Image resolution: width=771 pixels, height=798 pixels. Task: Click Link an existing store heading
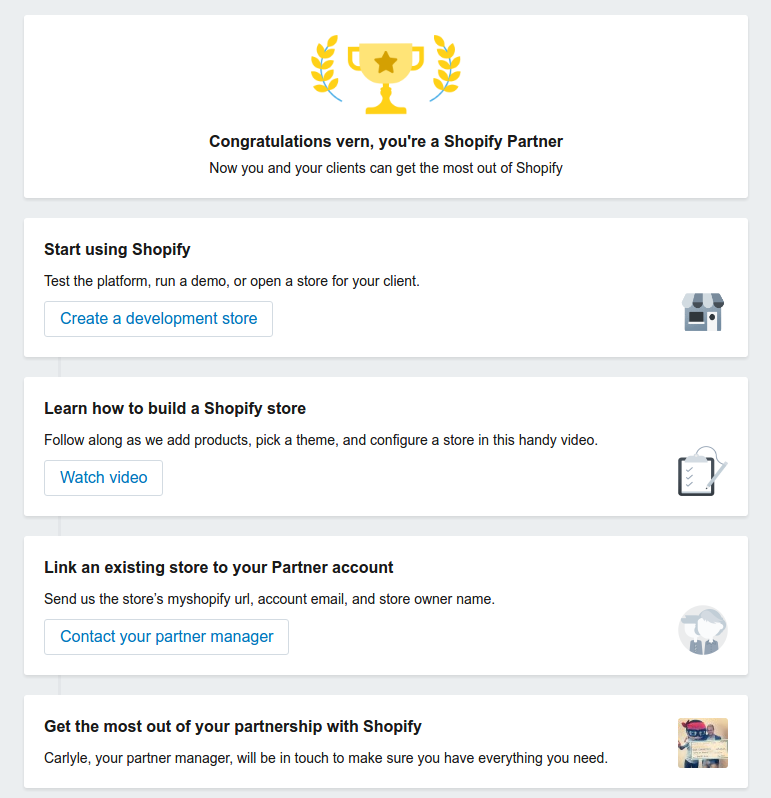tap(219, 567)
